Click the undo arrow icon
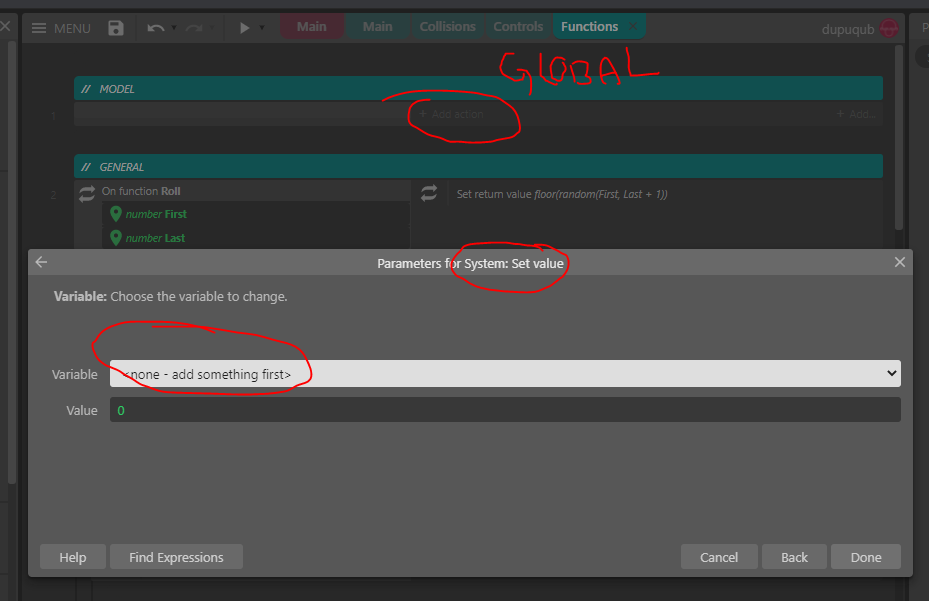Screen dimensions: 929x601 (x=155, y=28)
